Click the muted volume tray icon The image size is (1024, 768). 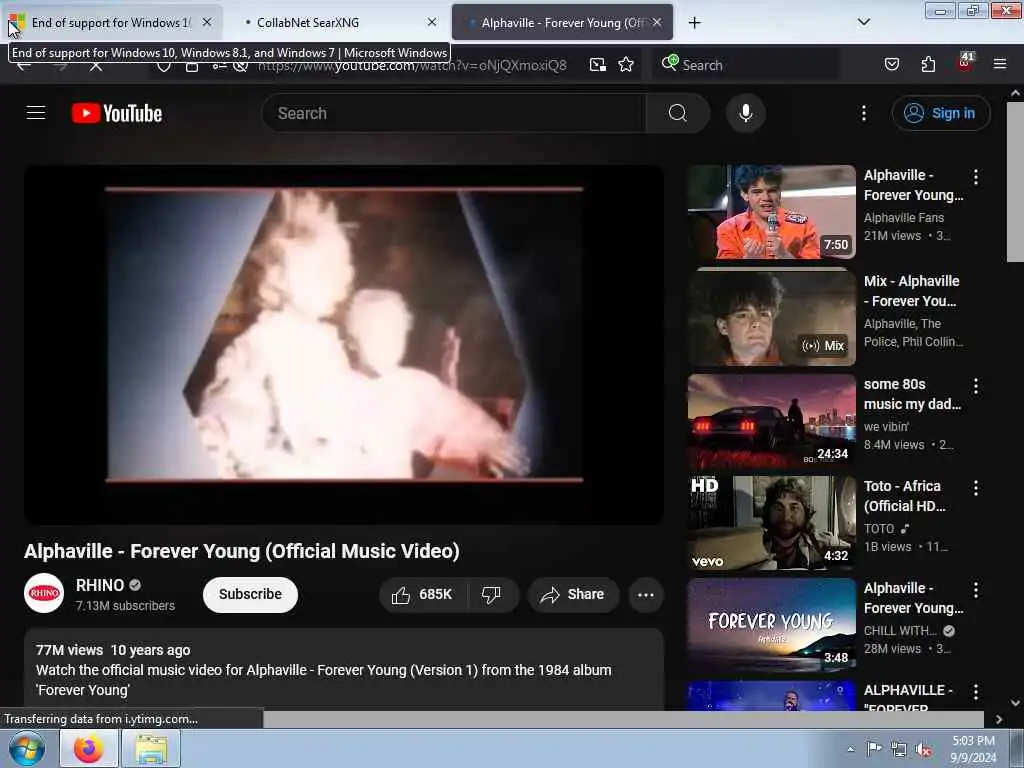point(923,750)
